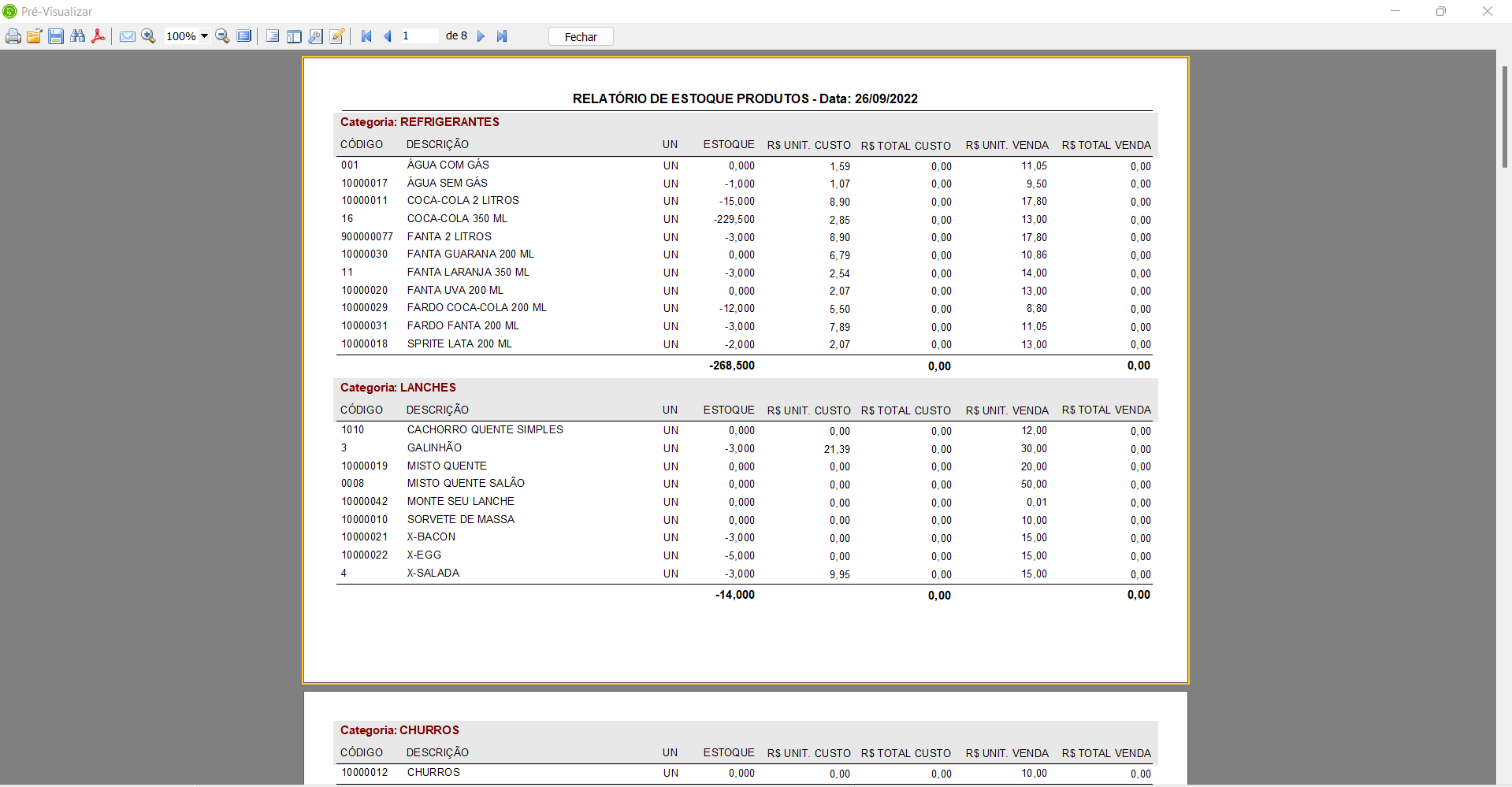Save the report with floppy disk icon
Image resolution: width=1512 pixels, height=787 pixels.
coord(55,36)
